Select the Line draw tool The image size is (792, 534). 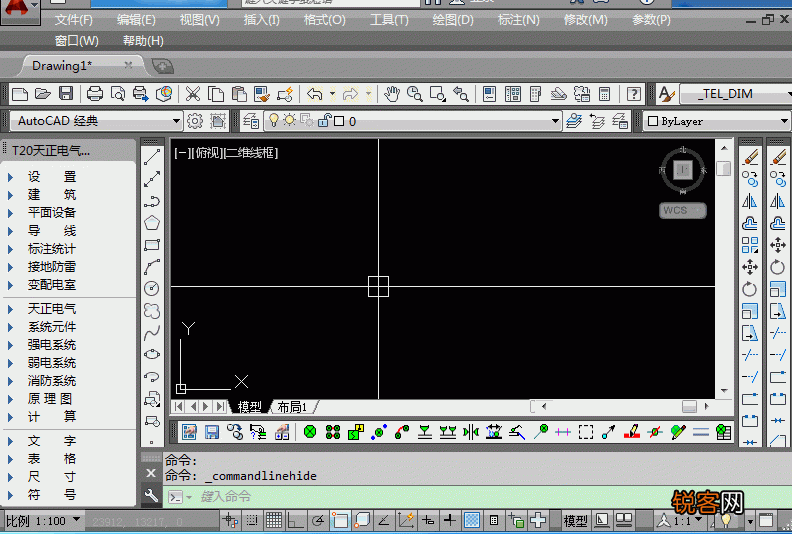[x=152, y=157]
